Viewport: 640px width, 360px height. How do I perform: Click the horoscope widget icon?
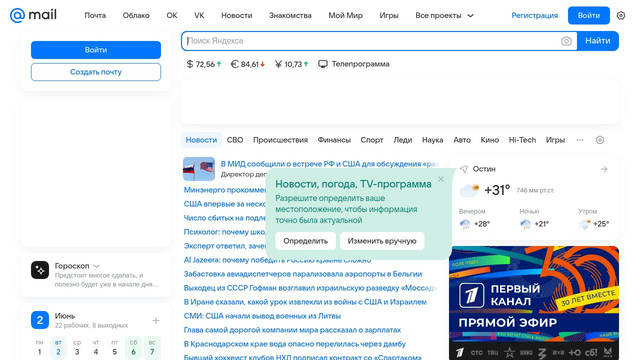click(x=40, y=270)
